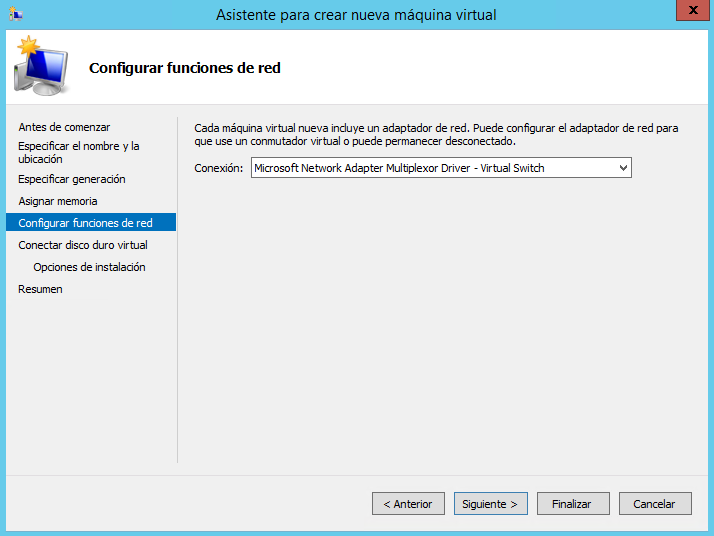Click the title 'Asistente para crear nueva máquina virtual'

(356, 15)
